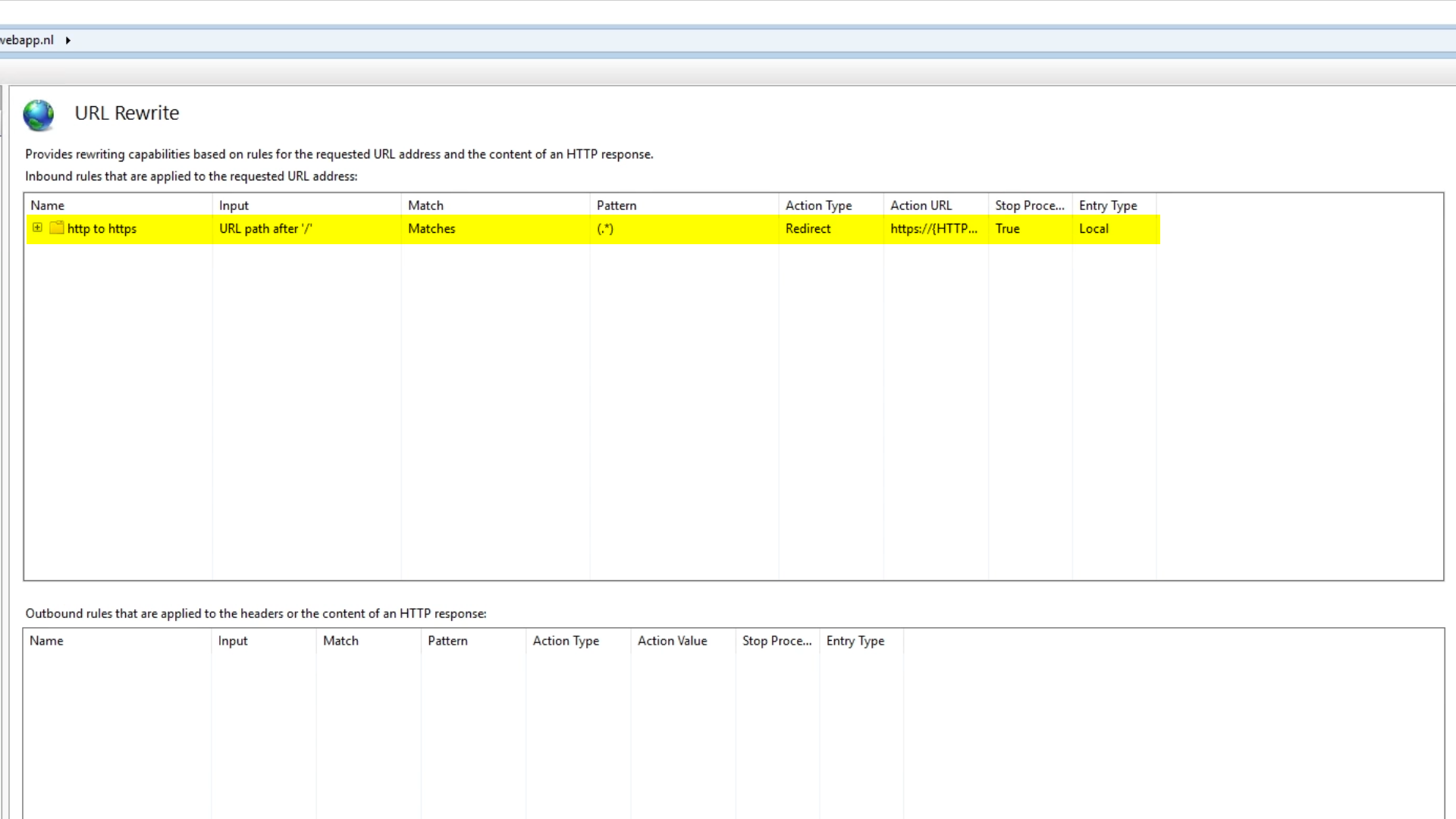The width and height of the screenshot is (1456, 819).
Task: Click the Action URL column header
Action: tap(921, 206)
